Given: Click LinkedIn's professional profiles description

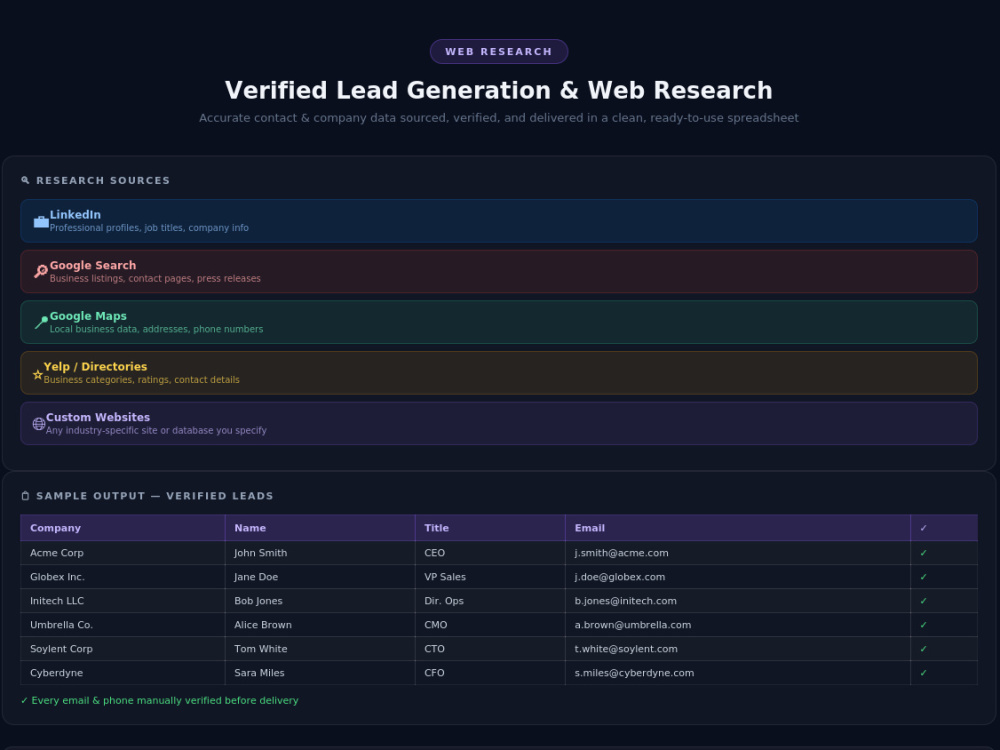Looking at the screenshot, I should pyautogui.click(x=149, y=228).
